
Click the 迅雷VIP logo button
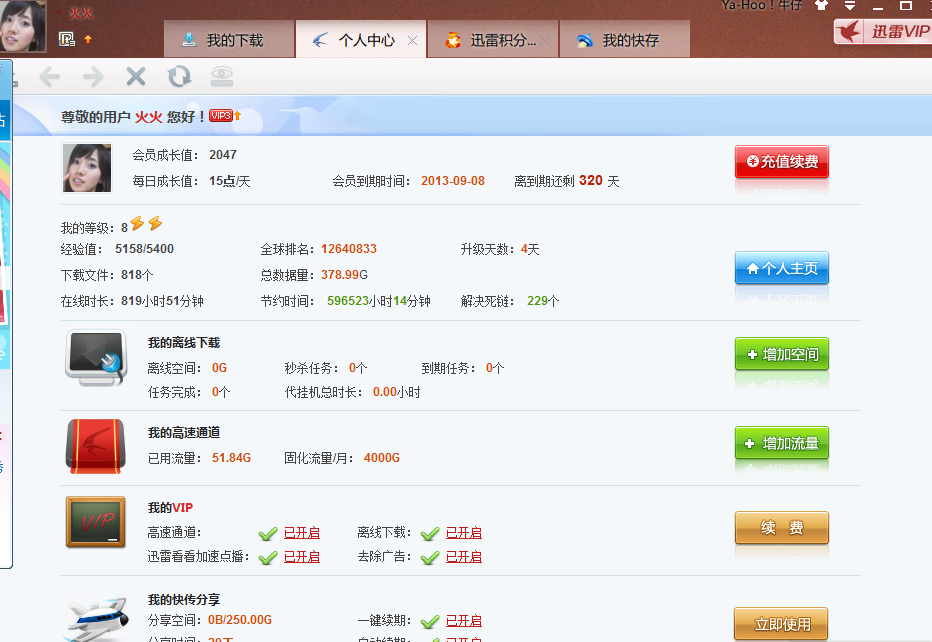tap(883, 32)
